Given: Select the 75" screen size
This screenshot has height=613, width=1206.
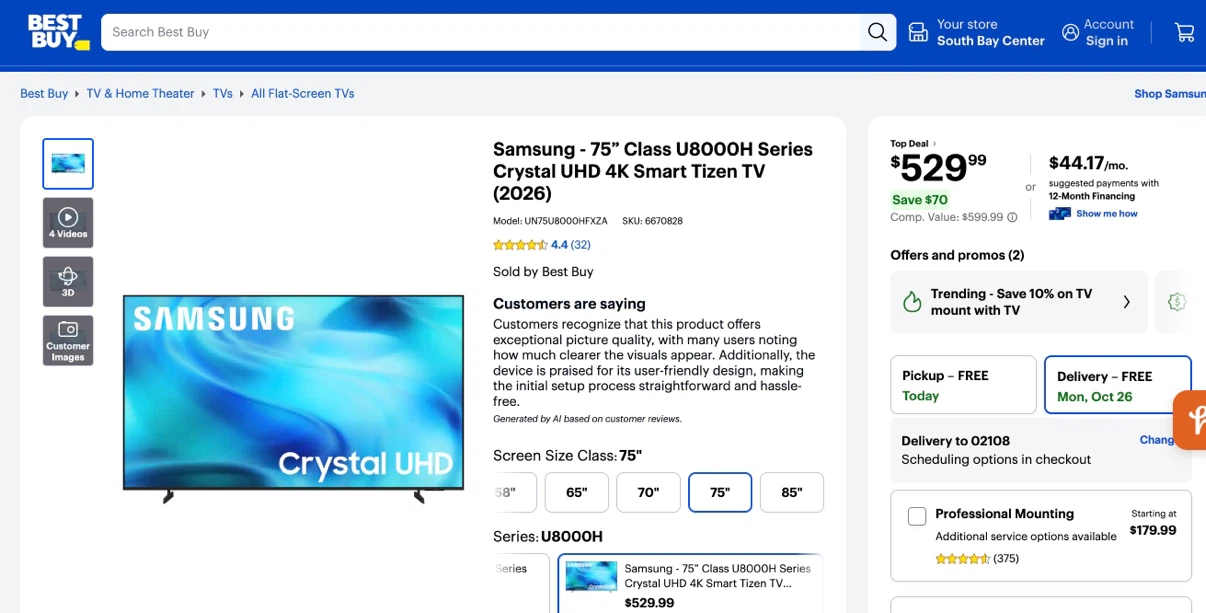Looking at the screenshot, I should 720,492.
